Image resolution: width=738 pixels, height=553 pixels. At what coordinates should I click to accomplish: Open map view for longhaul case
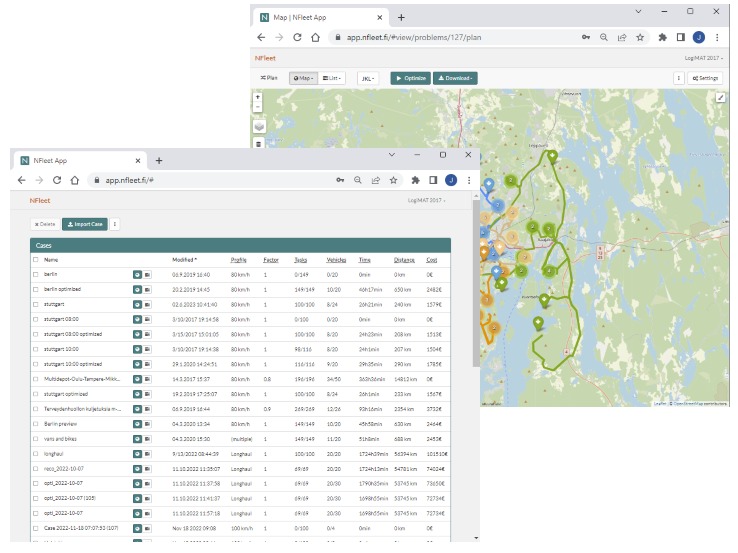pos(137,454)
